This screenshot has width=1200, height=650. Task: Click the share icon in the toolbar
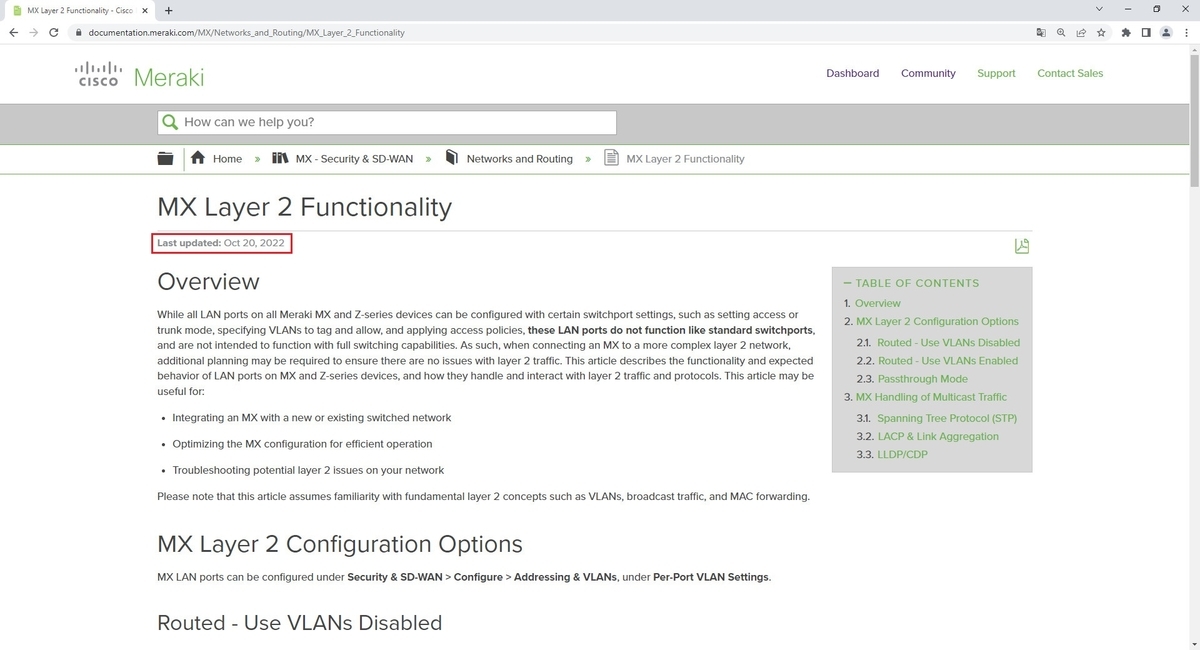click(x=1080, y=32)
